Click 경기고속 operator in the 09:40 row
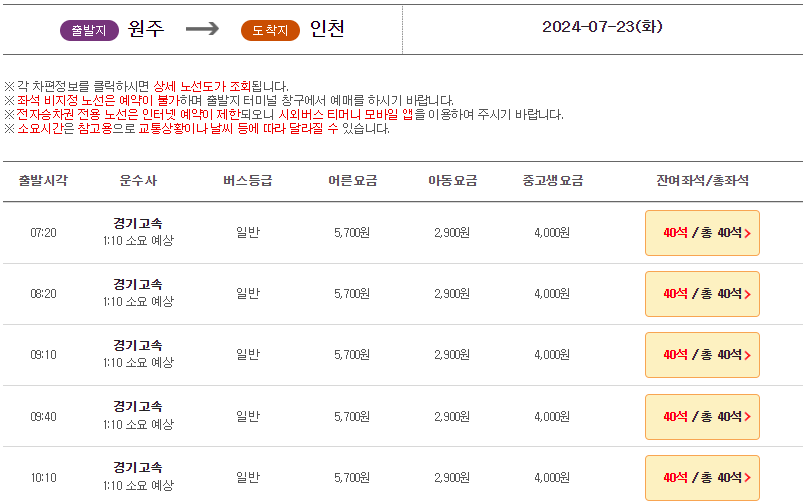 138,407
